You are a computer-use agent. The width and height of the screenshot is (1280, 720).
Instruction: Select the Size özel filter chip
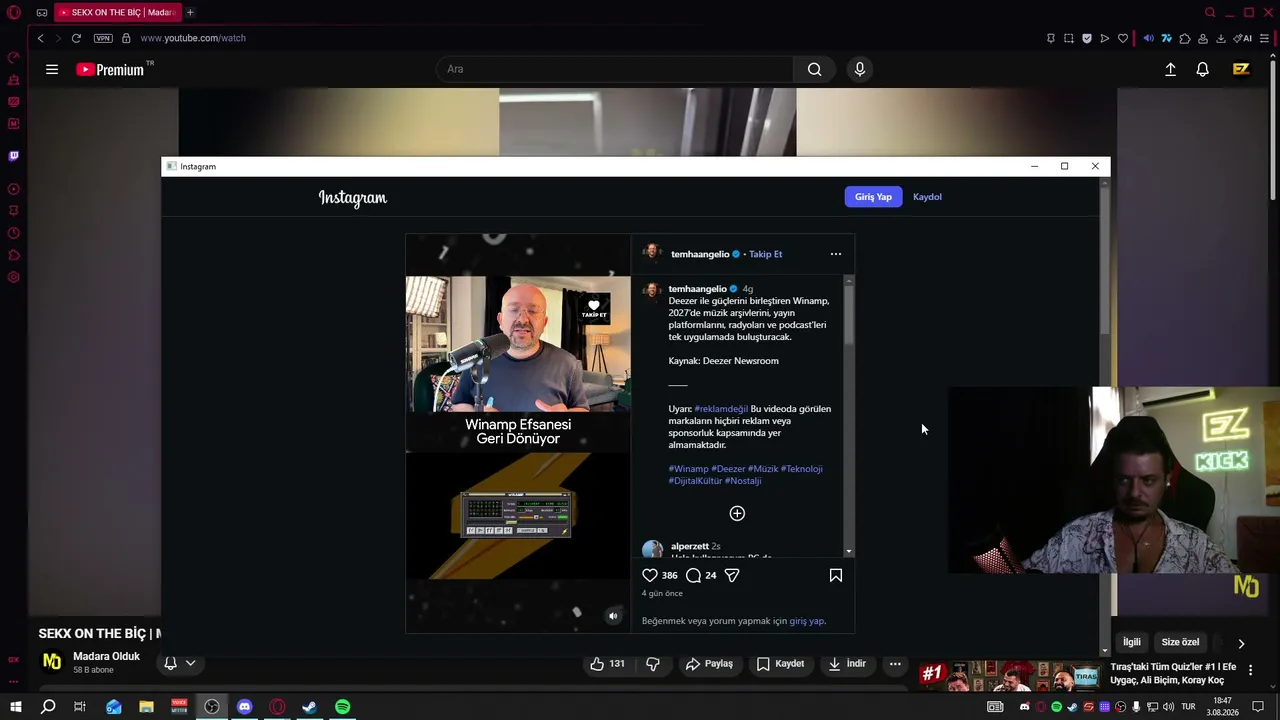pos(1180,642)
